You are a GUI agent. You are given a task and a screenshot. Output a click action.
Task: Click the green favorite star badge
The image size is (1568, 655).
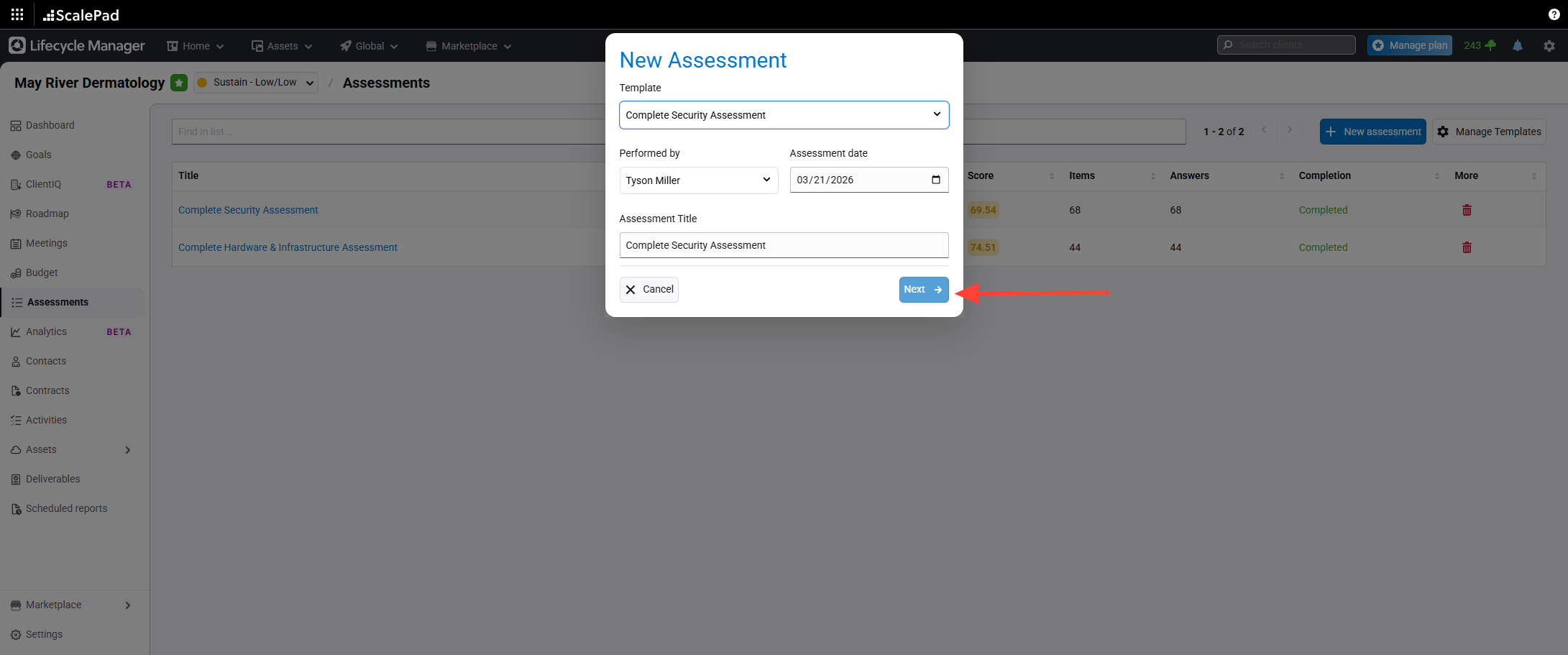tap(179, 83)
